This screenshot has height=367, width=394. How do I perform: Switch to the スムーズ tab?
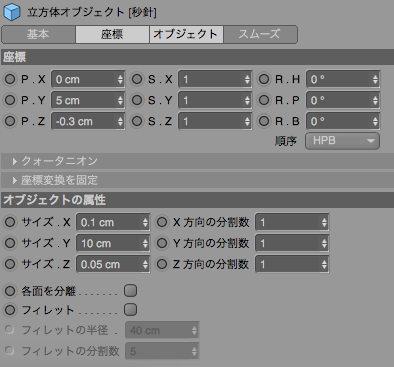[260, 34]
